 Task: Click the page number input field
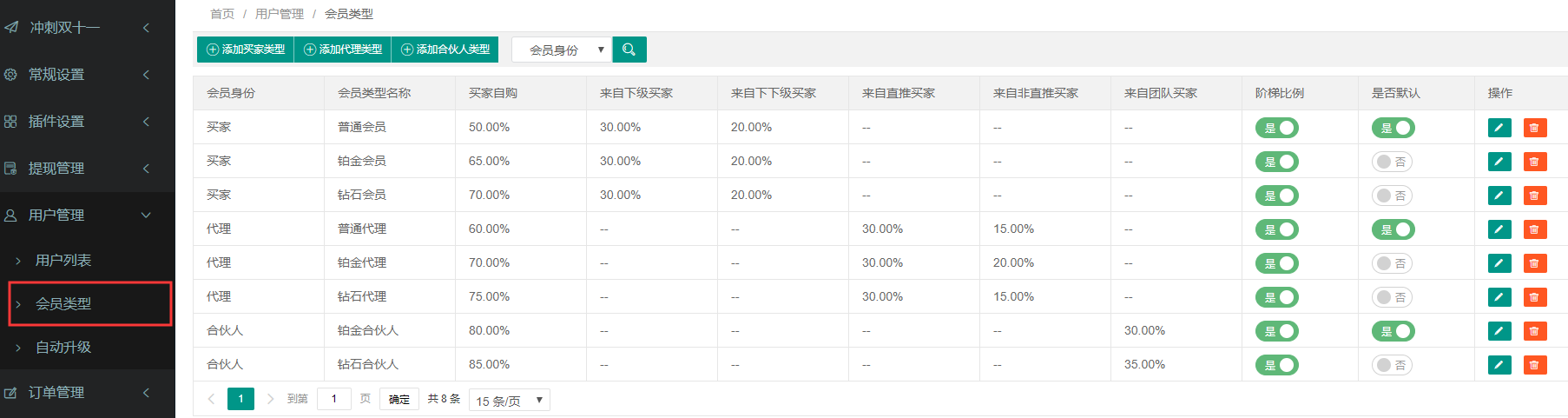click(x=334, y=399)
